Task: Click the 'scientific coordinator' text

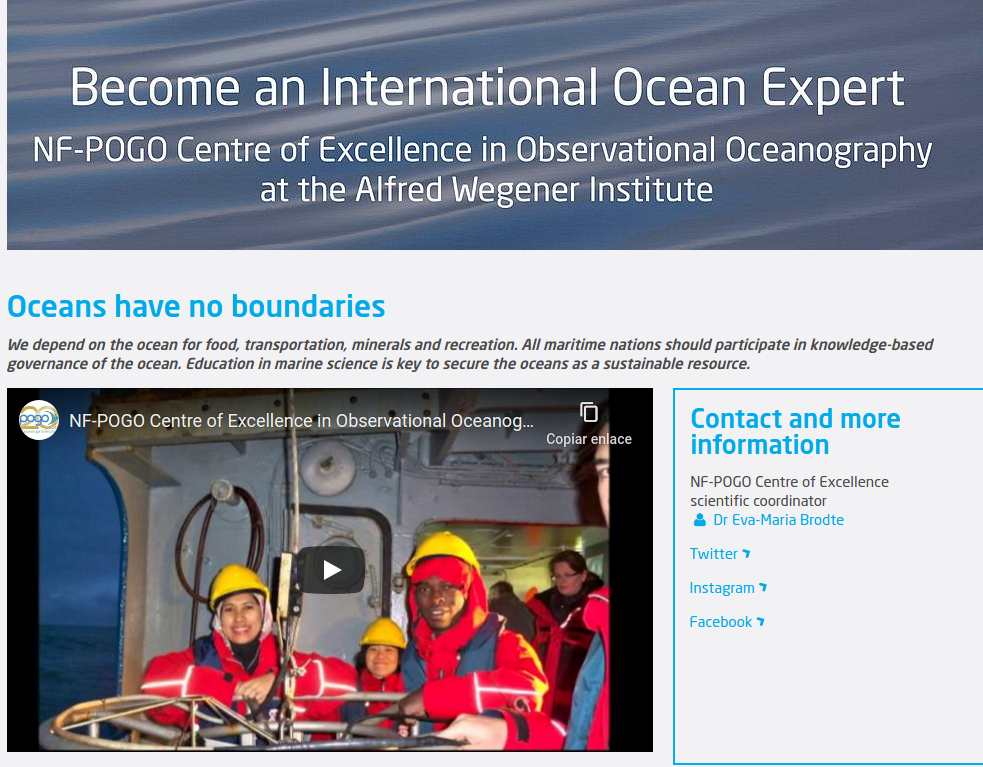Action: [758, 501]
